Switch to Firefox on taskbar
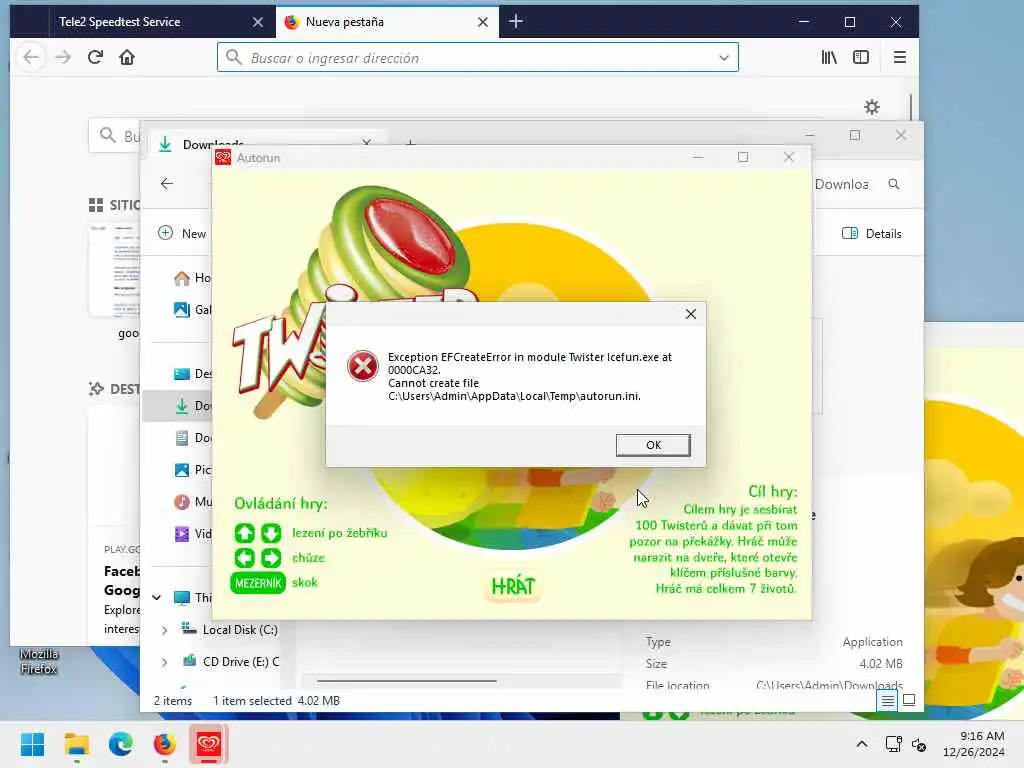The height and width of the screenshot is (768, 1024). [x=164, y=744]
